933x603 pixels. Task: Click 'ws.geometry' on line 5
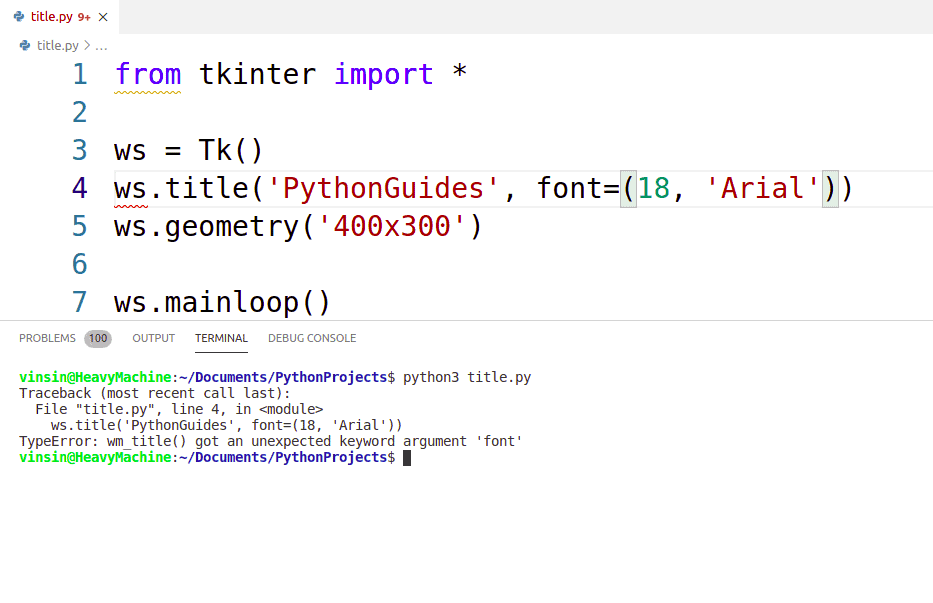[208, 227]
